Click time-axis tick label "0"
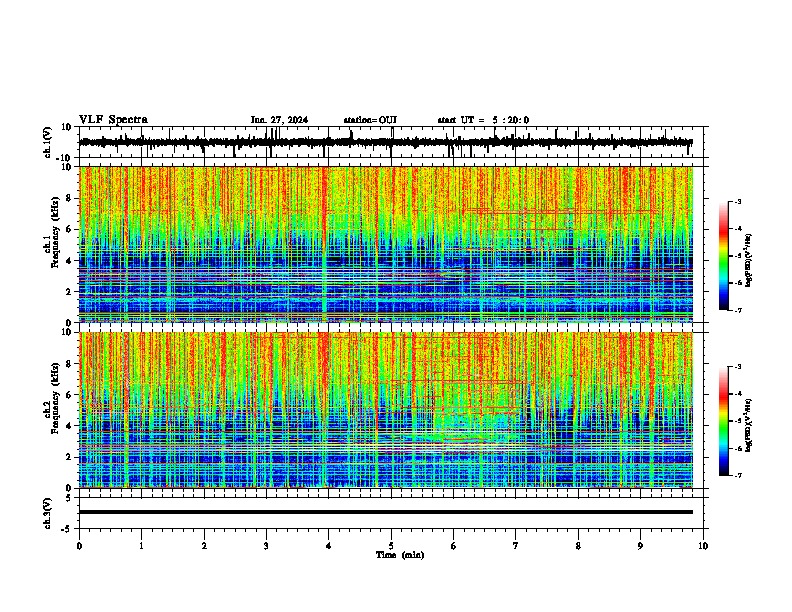The height and width of the screenshot is (612, 792). [79, 546]
